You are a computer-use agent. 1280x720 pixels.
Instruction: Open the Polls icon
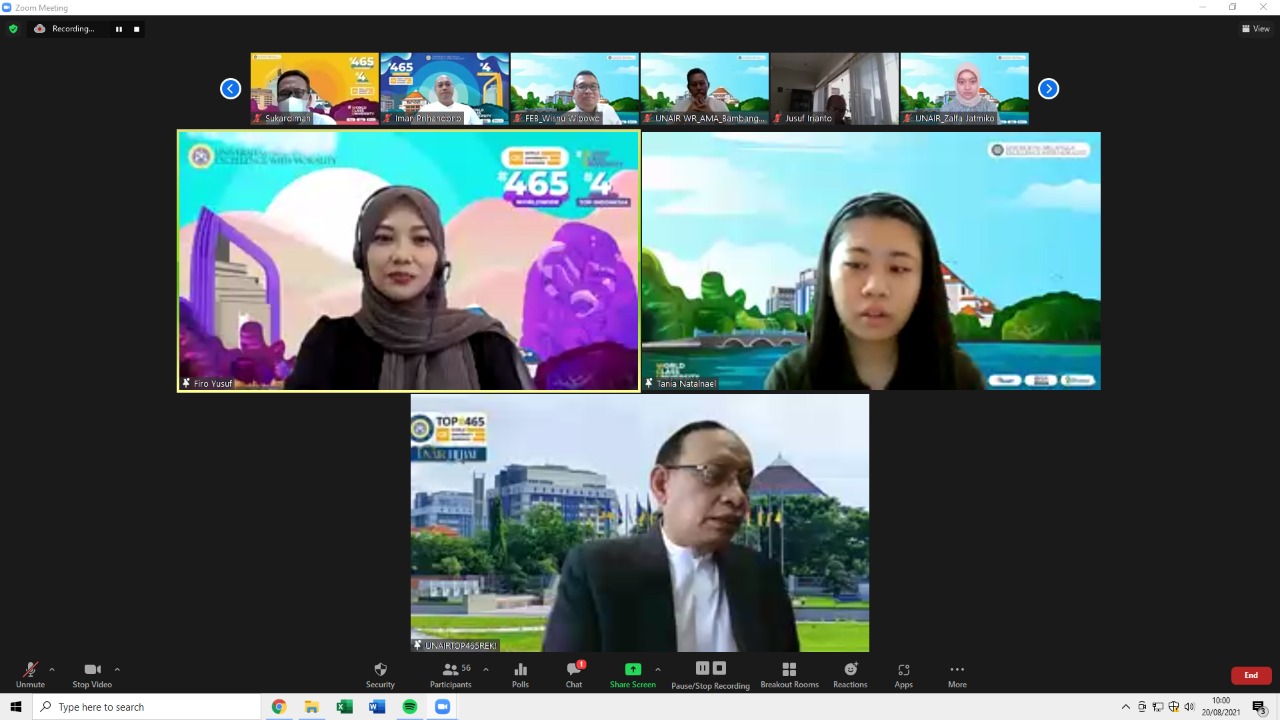(520, 670)
